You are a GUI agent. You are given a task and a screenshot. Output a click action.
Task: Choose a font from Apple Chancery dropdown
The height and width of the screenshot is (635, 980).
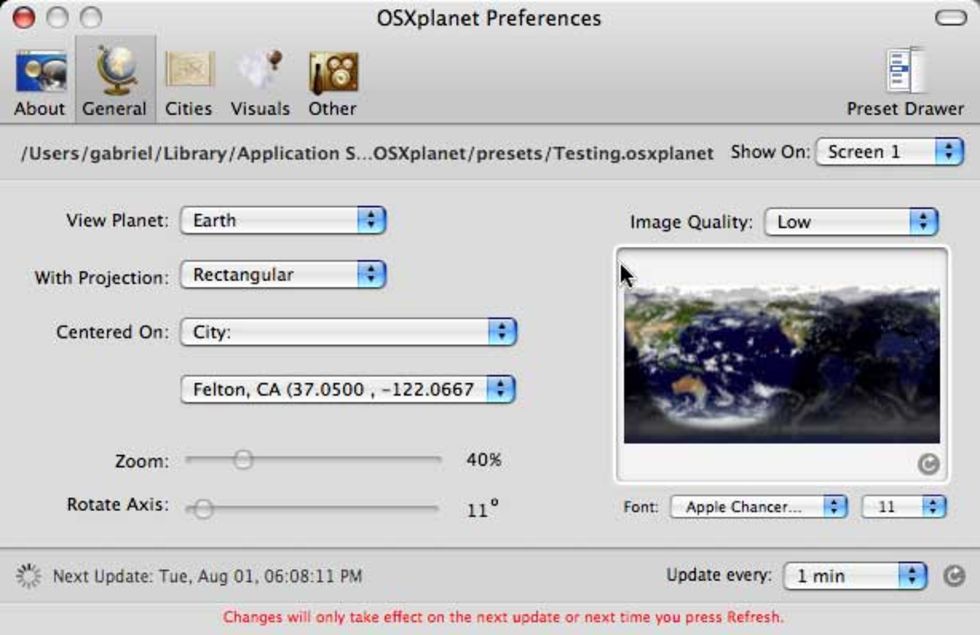pyautogui.click(x=758, y=507)
